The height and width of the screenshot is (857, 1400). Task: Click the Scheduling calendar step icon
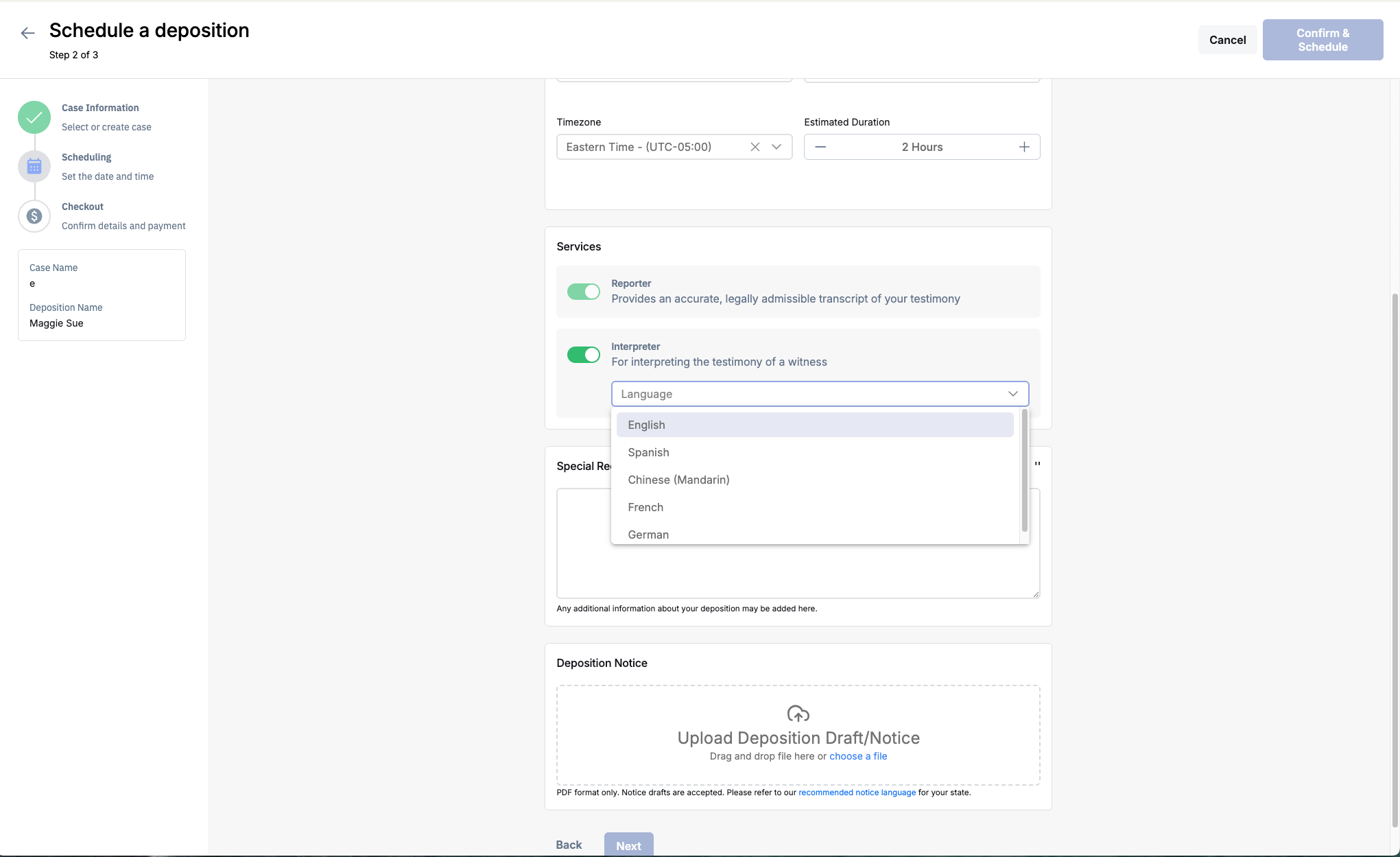(x=34, y=167)
